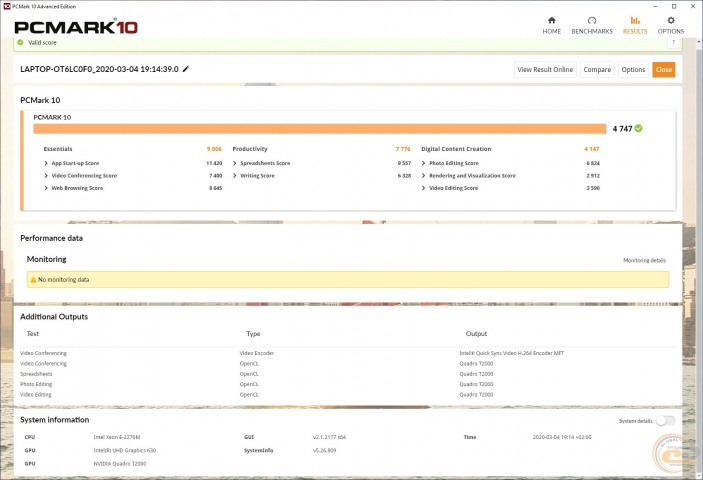Switch to the Benchmarks tab
Image resolution: width=703 pixels, height=480 pixels.
pyautogui.click(x=592, y=26)
